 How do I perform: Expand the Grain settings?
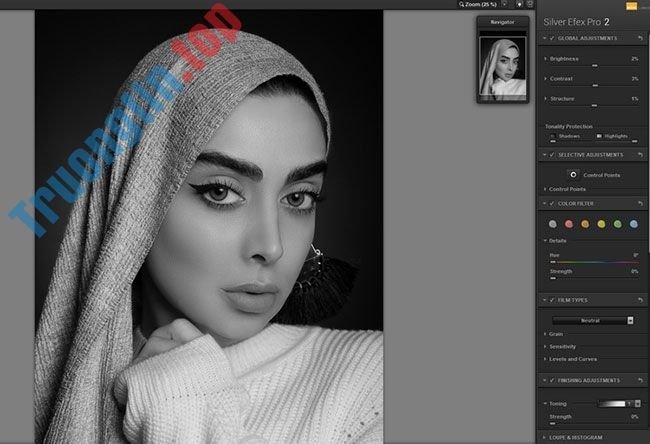[x=545, y=334]
